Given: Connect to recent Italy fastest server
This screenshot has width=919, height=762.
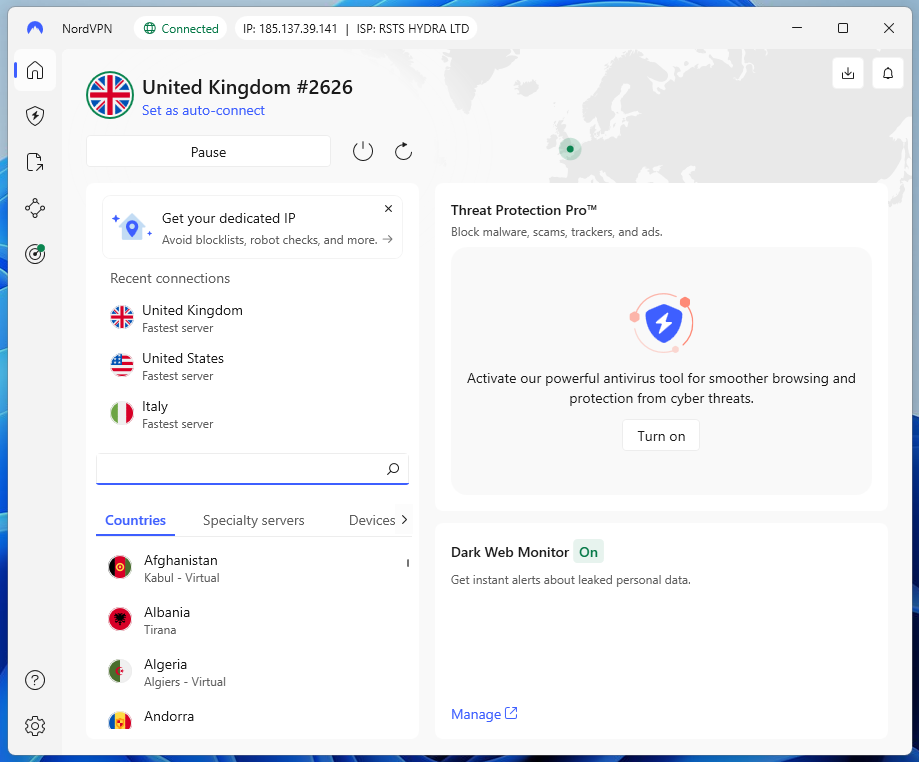Looking at the screenshot, I should 252,414.
